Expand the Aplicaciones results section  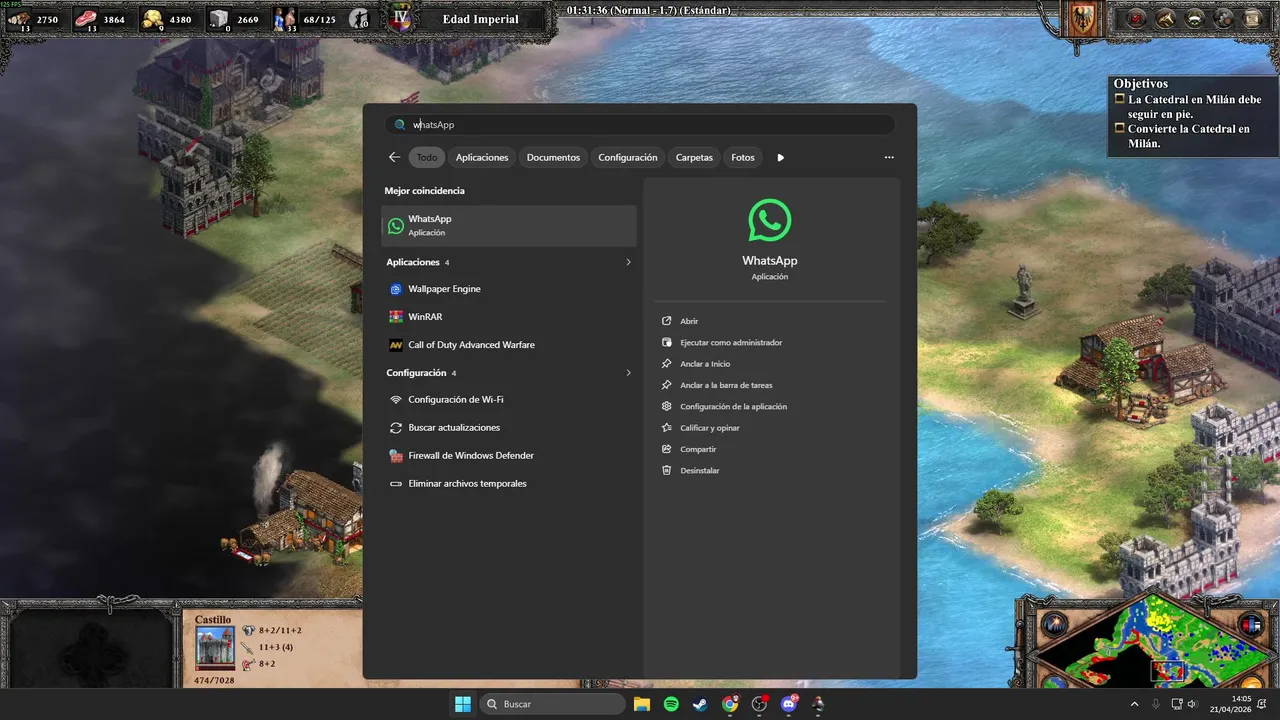(628, 262)
